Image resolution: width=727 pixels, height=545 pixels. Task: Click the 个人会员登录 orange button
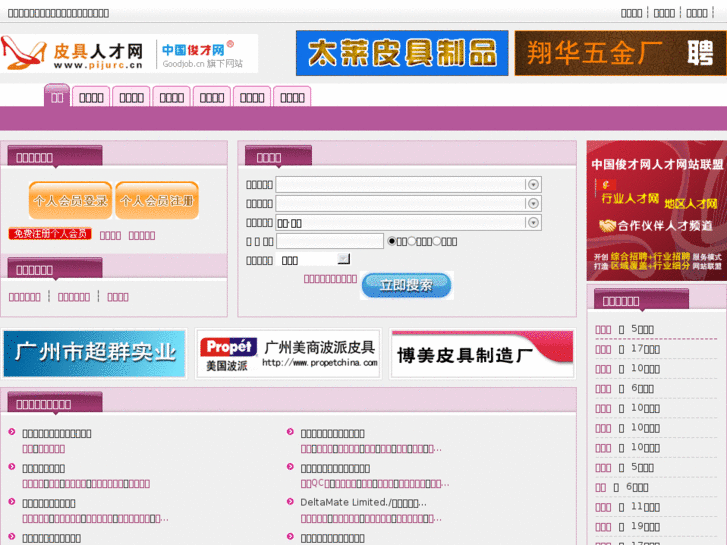(x=70, y=200)
